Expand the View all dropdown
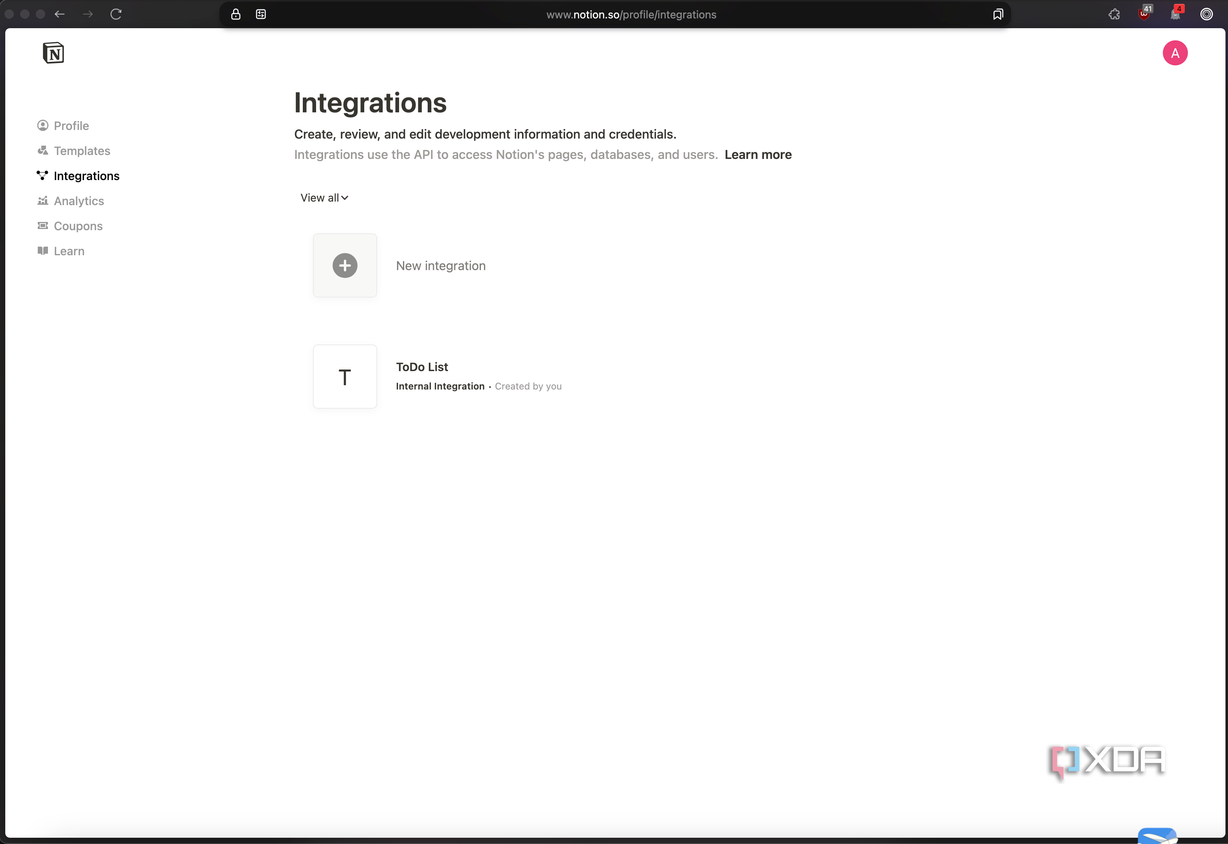Screen dimensions: 1228x844 (325, 198)
